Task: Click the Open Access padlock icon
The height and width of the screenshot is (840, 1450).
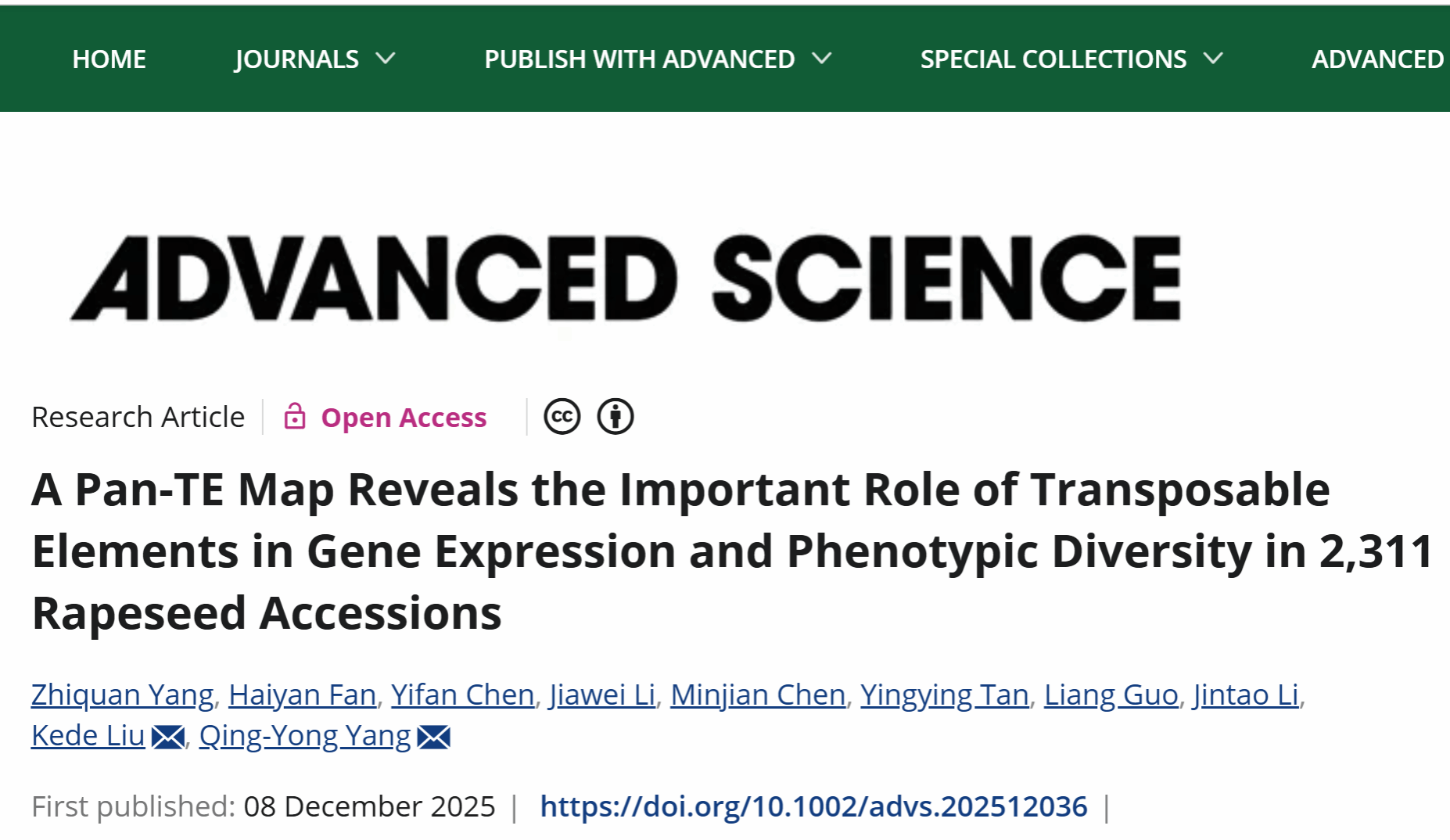Action: pyautogui.click(x=294, y=417)
